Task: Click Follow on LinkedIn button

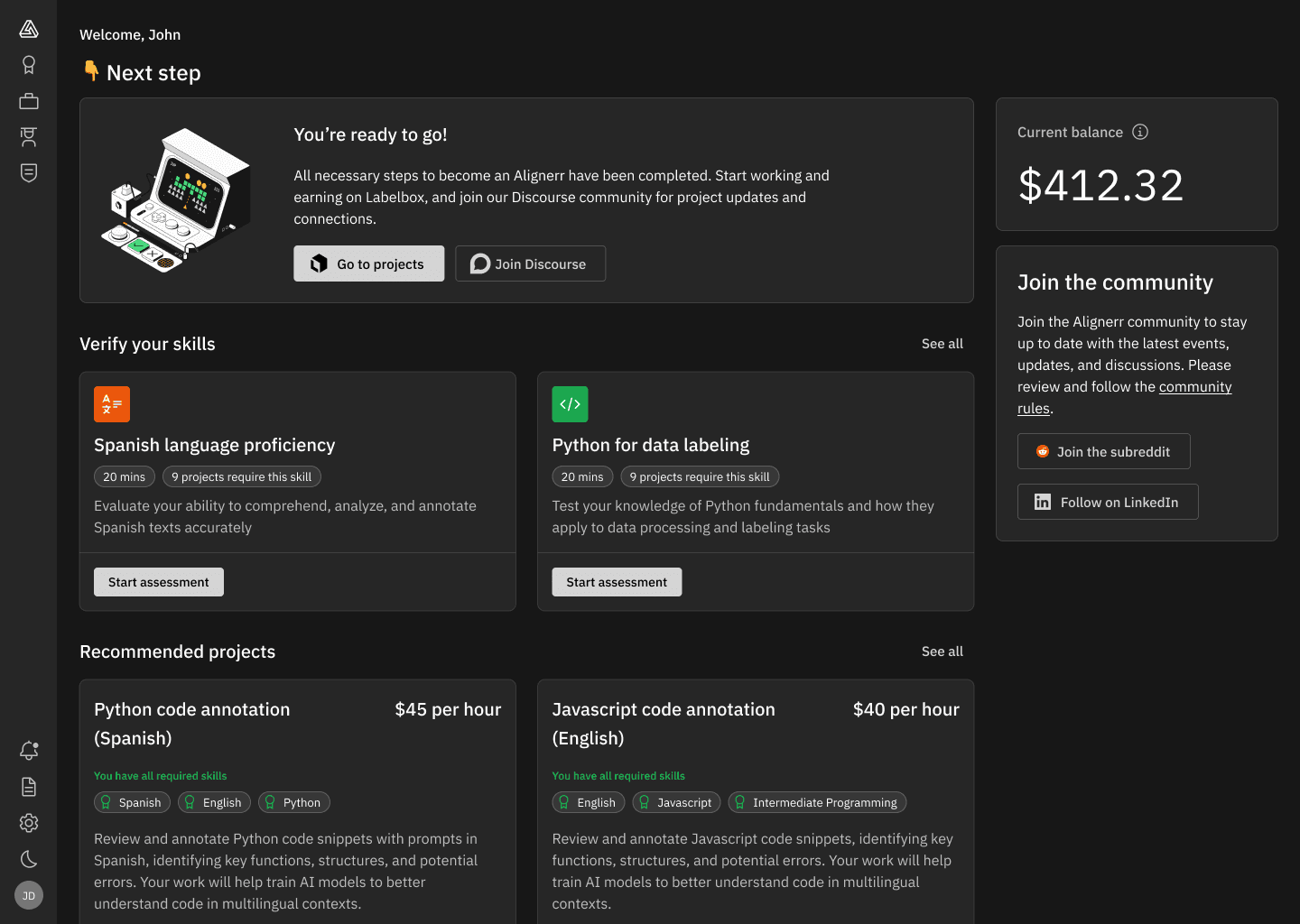Action: [1108, 502]
